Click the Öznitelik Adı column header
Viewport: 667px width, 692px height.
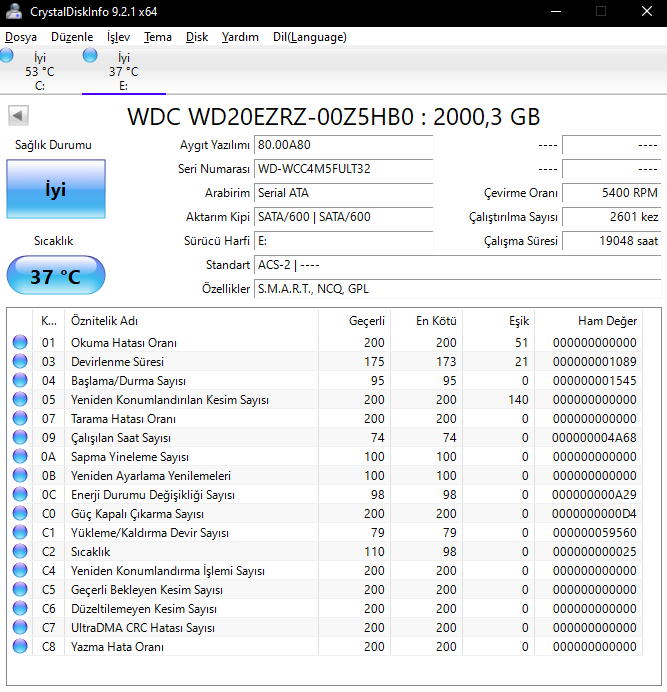pyautogui.click(x=191, y=321)
